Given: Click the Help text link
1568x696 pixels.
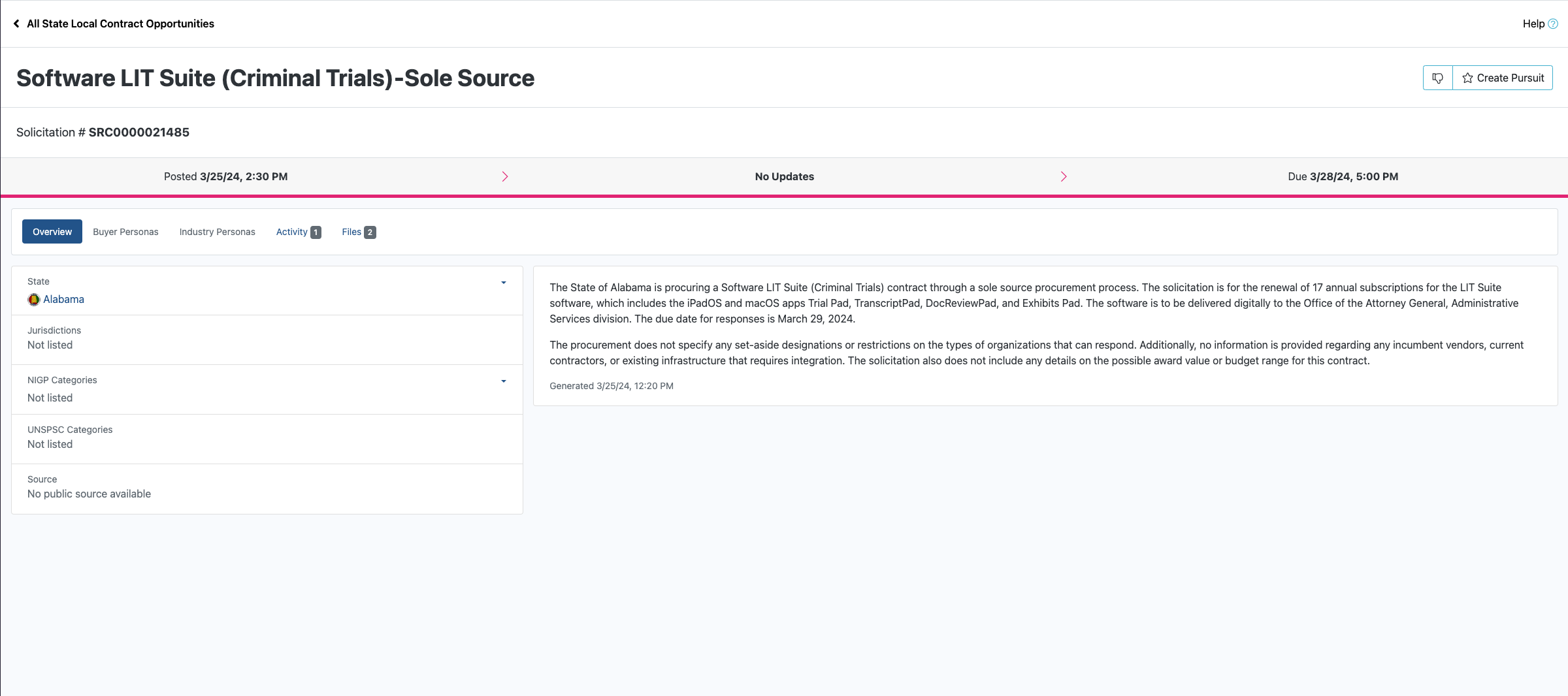Looking at the screenshot, I should (1533, 24).
